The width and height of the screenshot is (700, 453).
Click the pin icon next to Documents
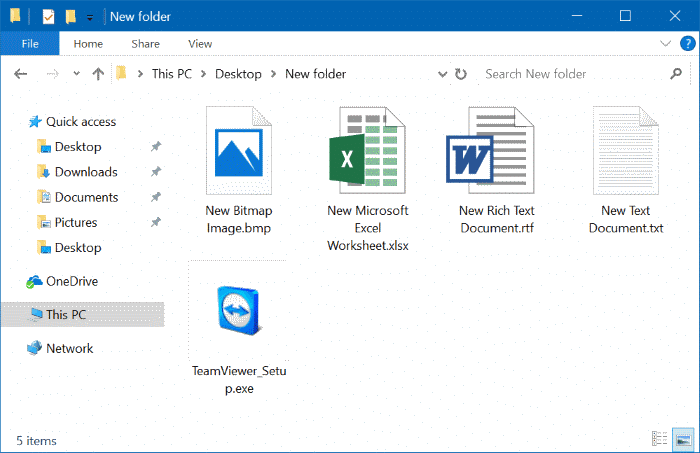(155, 197)
